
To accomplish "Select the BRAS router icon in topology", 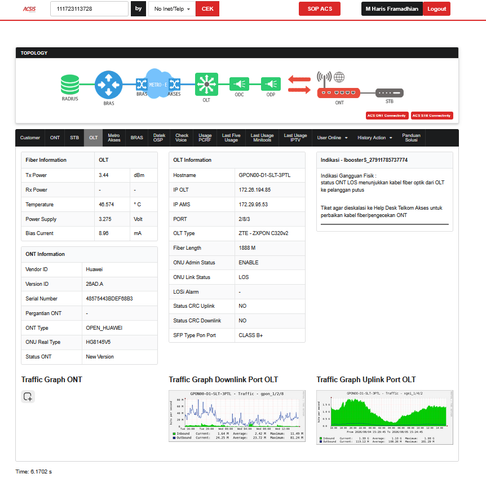I will [108, 85].
